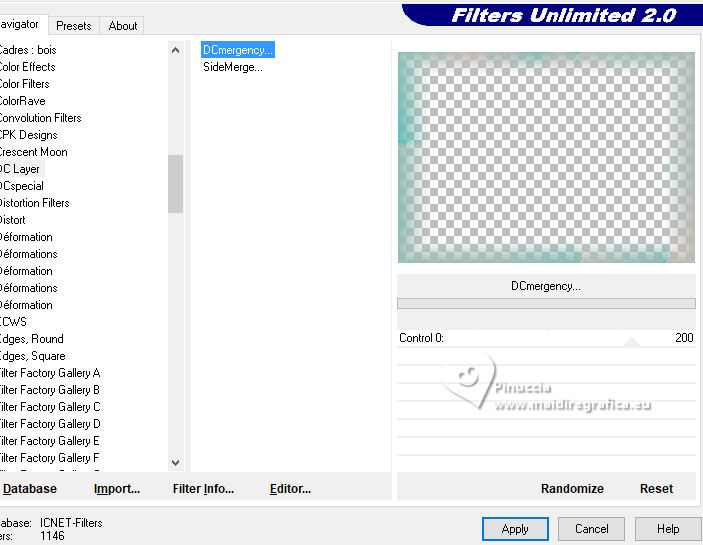
Task: Select the CPK Designs category
Action: [29, 135]
